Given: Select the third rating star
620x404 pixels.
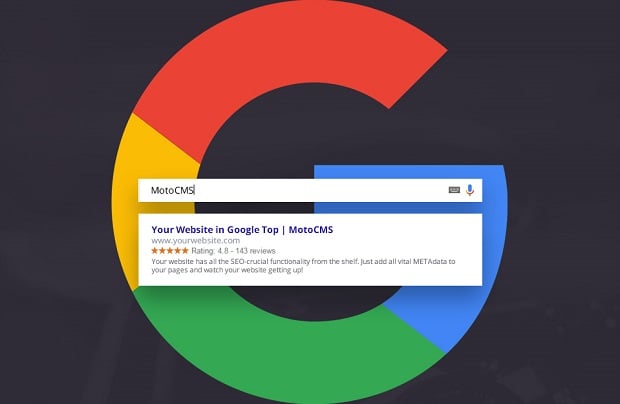Looking at the screenshot, I should click(x=170, y=251).
